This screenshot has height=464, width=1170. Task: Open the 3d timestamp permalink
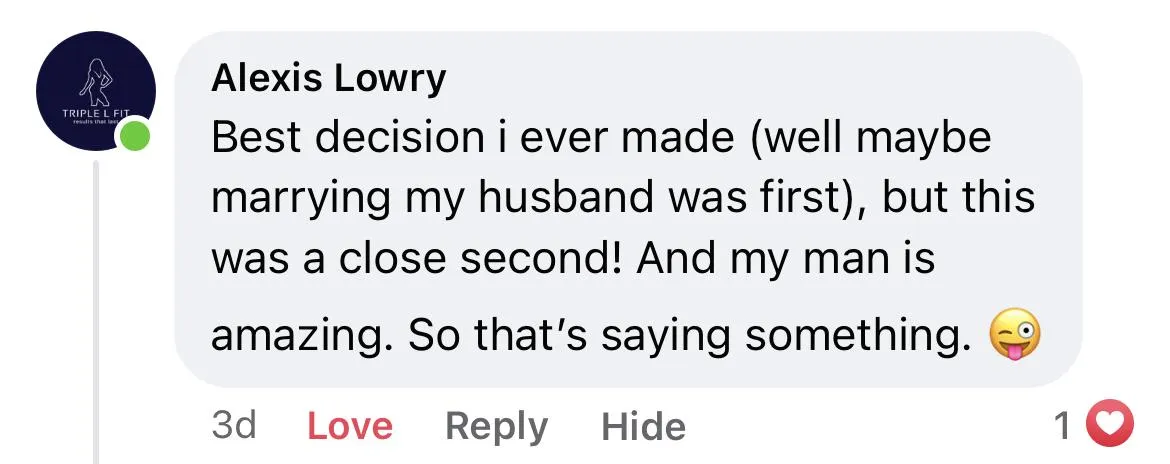(x=234, y=427)
